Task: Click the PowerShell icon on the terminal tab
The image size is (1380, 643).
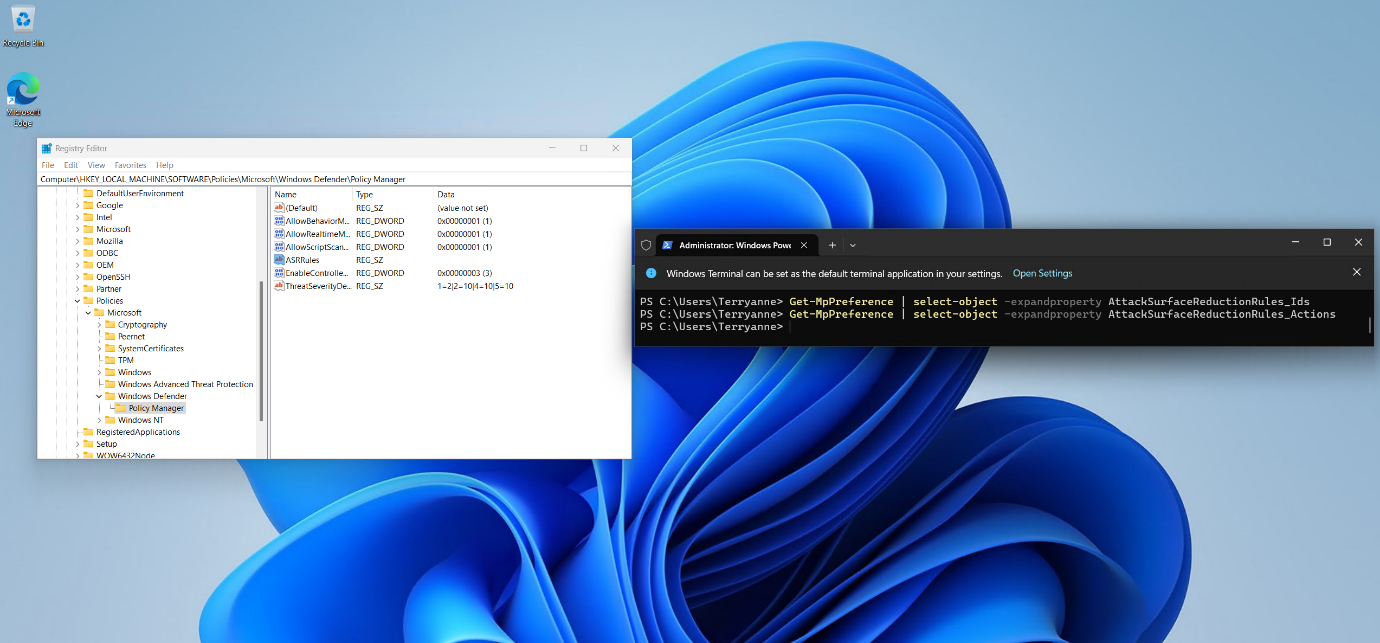Action: (x=667, y=244)
